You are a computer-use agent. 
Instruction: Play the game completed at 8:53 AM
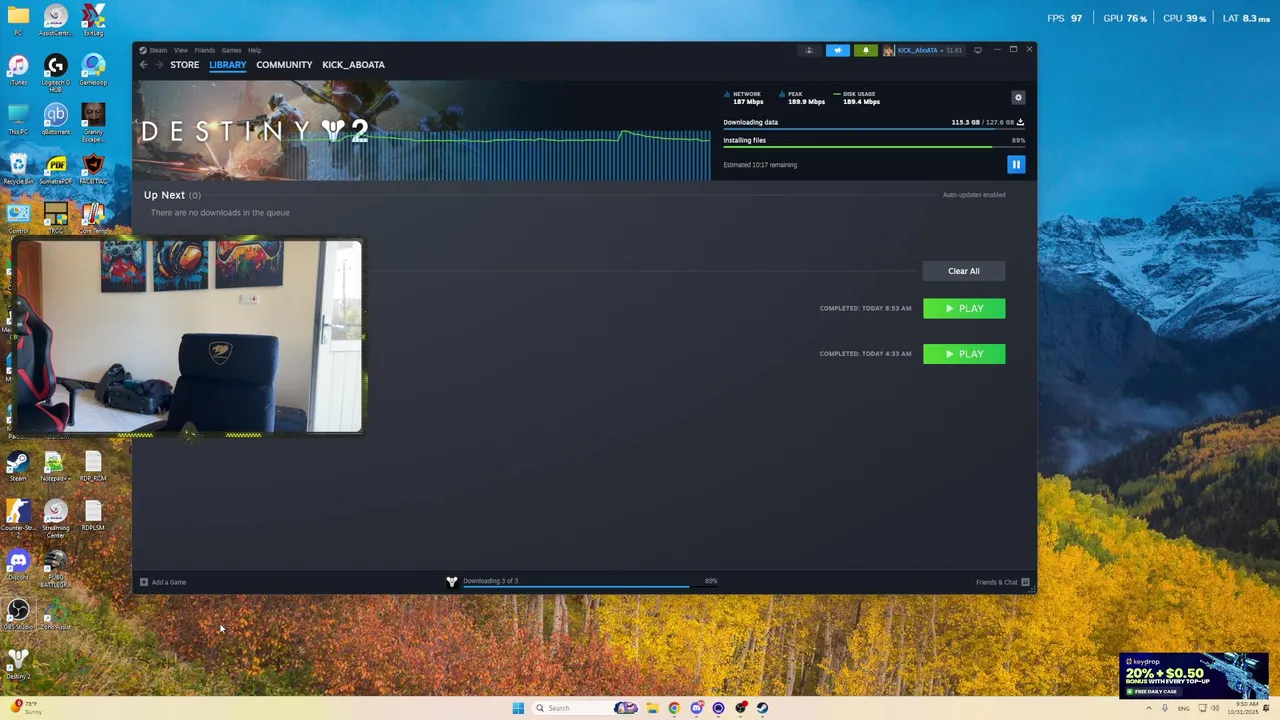[x=964, y=308]
